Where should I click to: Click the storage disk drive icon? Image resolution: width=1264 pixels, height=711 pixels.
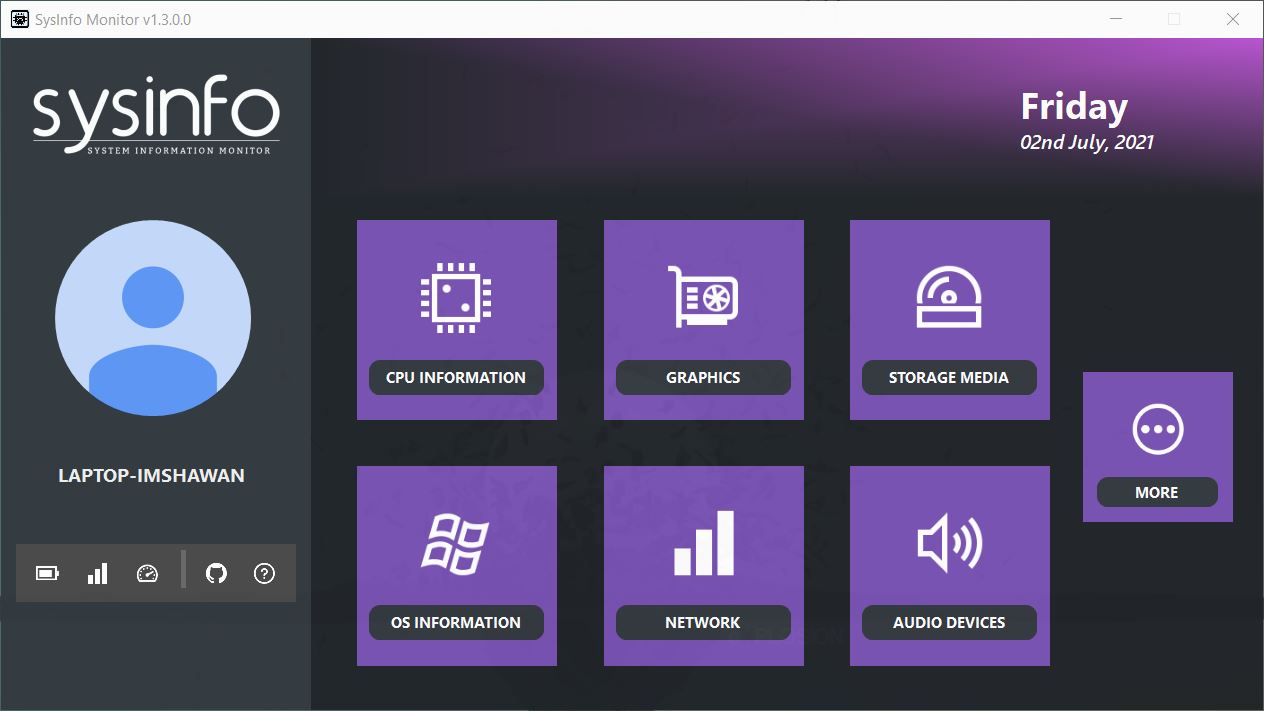[x=949, y=297]
